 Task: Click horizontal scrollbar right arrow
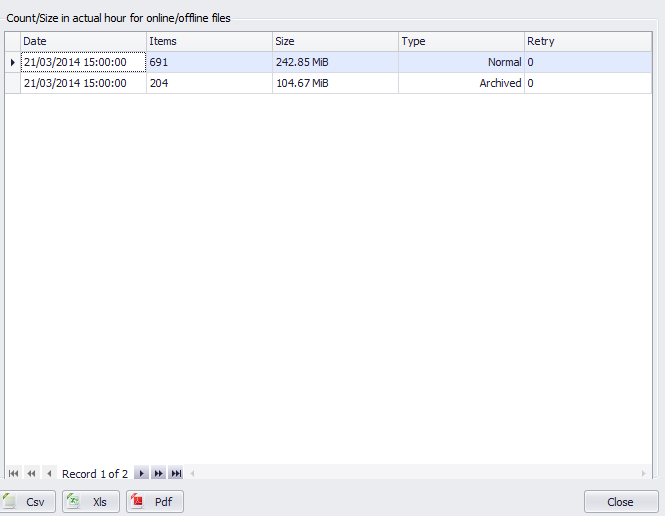tap(644, 473)
